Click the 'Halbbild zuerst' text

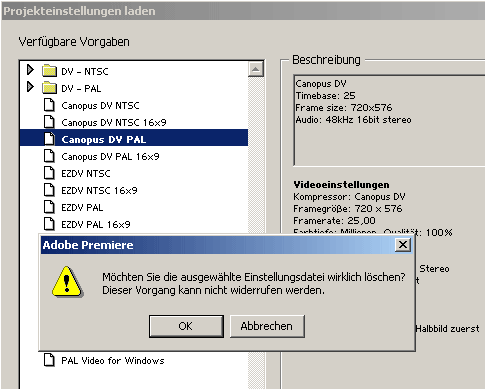coord(447,329)
